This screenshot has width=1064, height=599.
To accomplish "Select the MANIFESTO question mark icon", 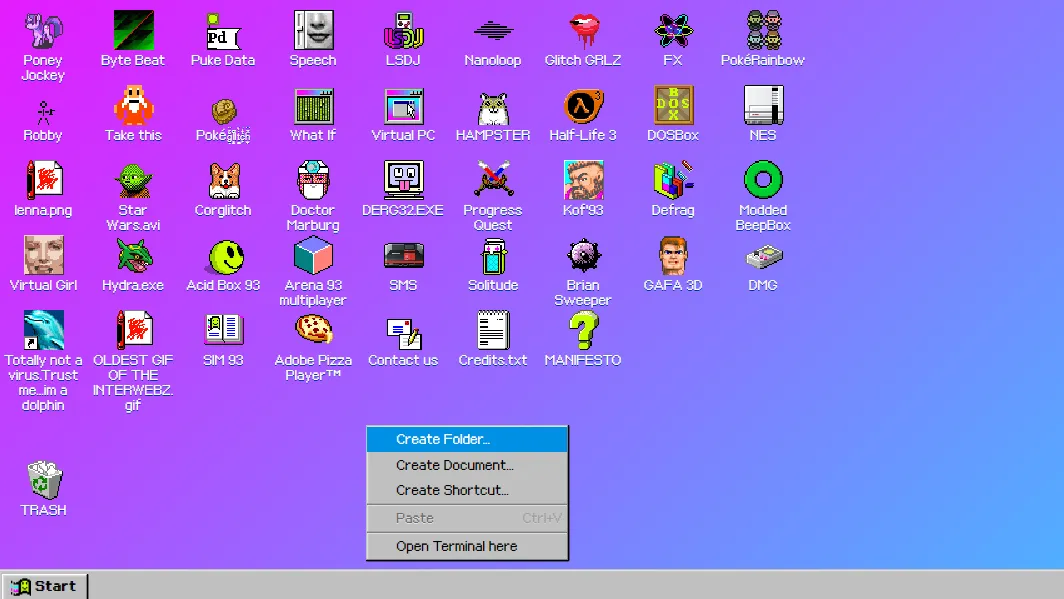I will (583, 332).
